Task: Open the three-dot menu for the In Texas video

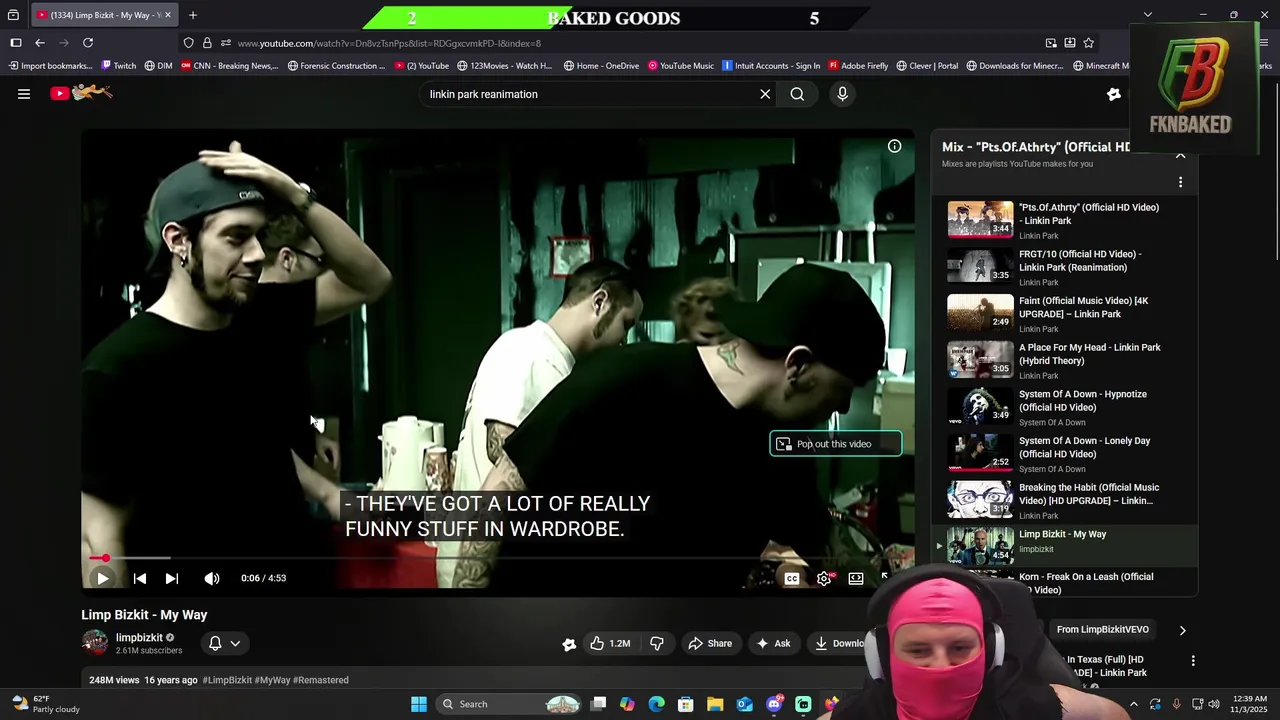Action: tap(1192, 661)
